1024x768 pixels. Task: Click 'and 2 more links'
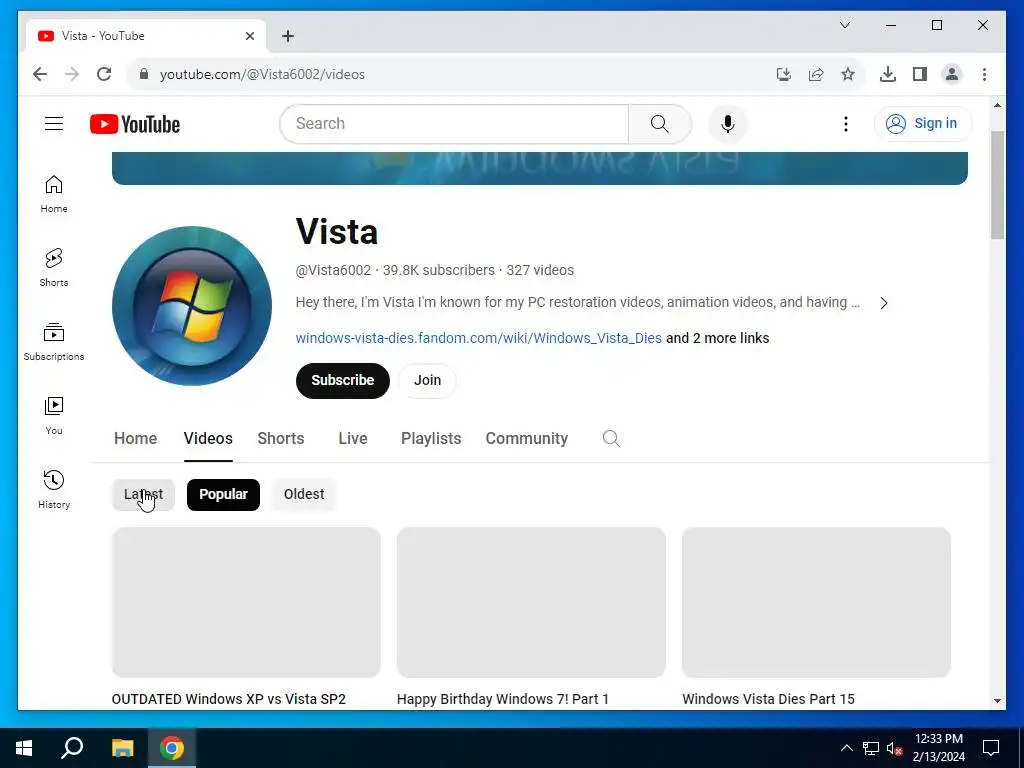(x=718, y=338)
